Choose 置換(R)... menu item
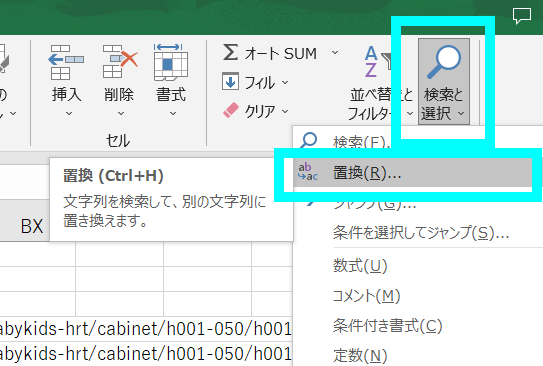Screen dimensions: 543x366 (x=412, y=173)
